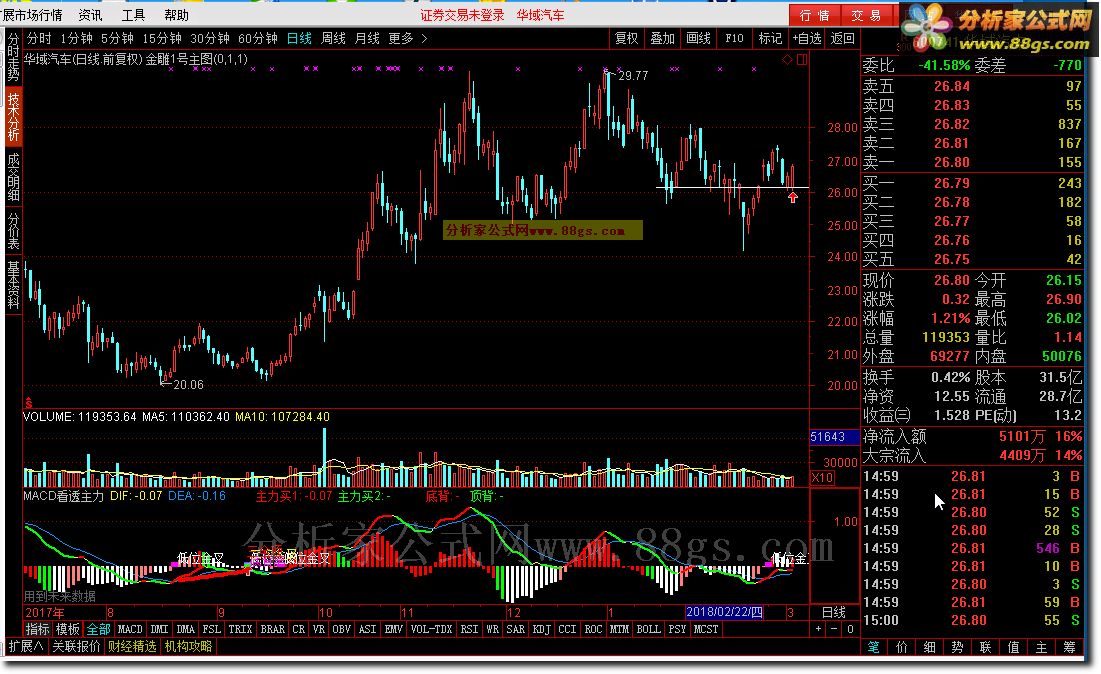Click the X10 volume scale label
Screen dimensions: 1101x674
822,477
